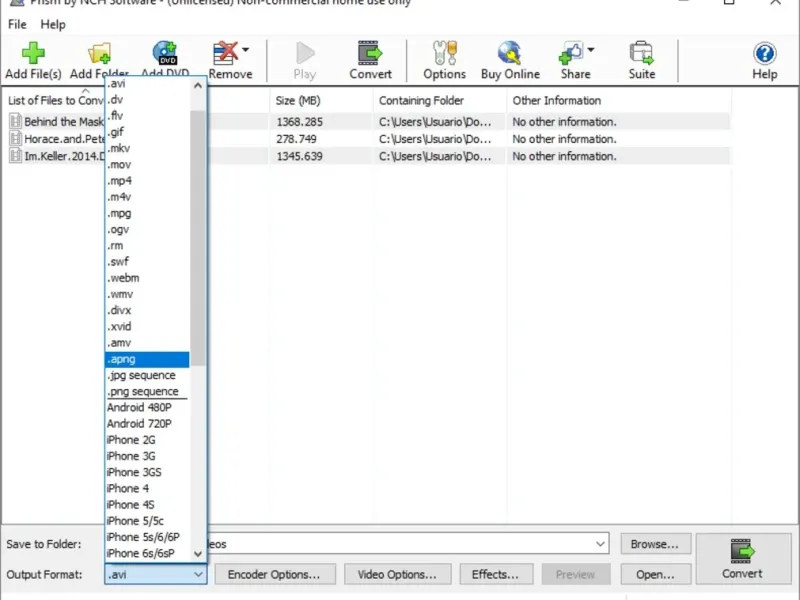The image size is (800, 600).
Task: Choose .mov format option
Action: click(147, 165)
